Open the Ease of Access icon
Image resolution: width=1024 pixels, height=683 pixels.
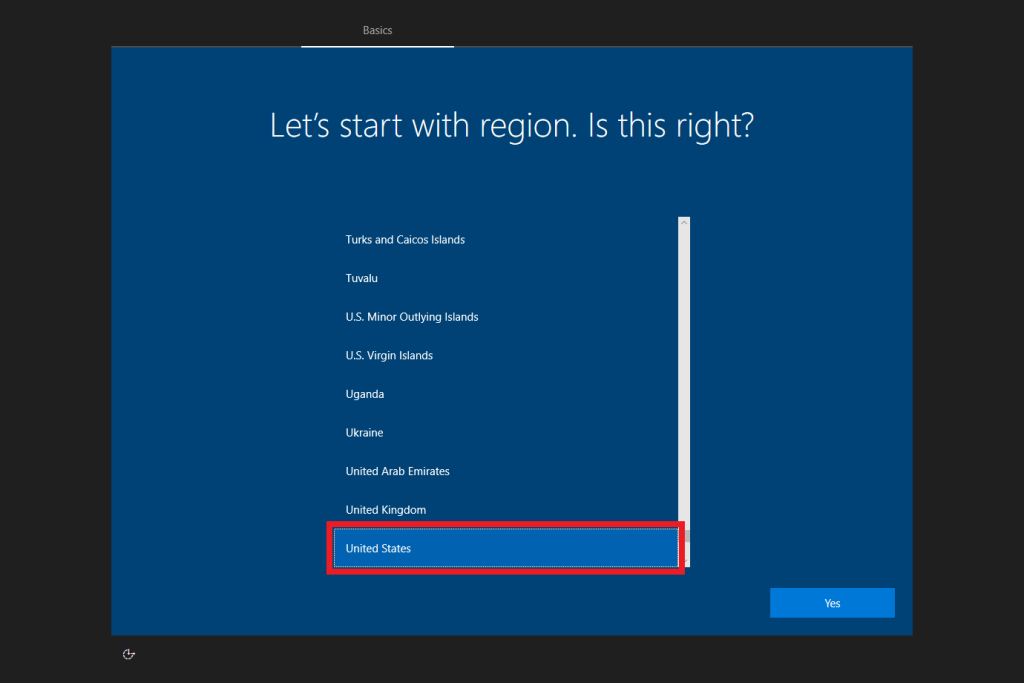coord(128,654)
